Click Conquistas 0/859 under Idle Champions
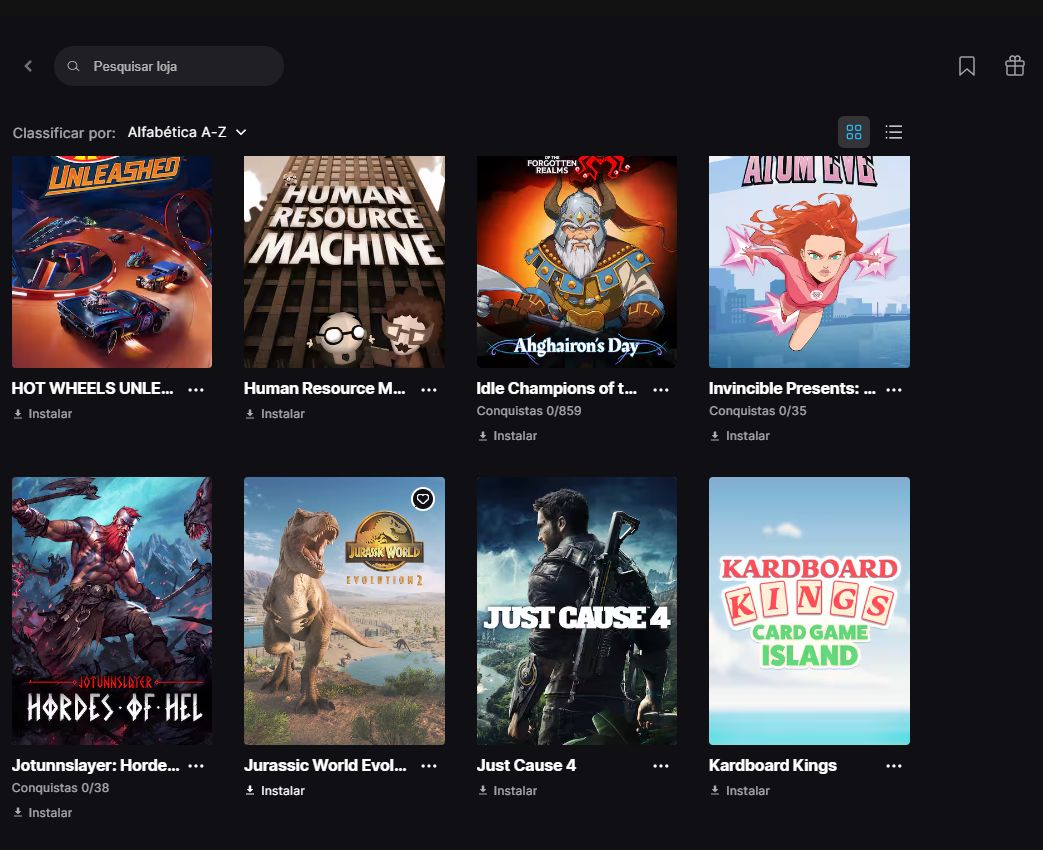 tap(529, 411)
